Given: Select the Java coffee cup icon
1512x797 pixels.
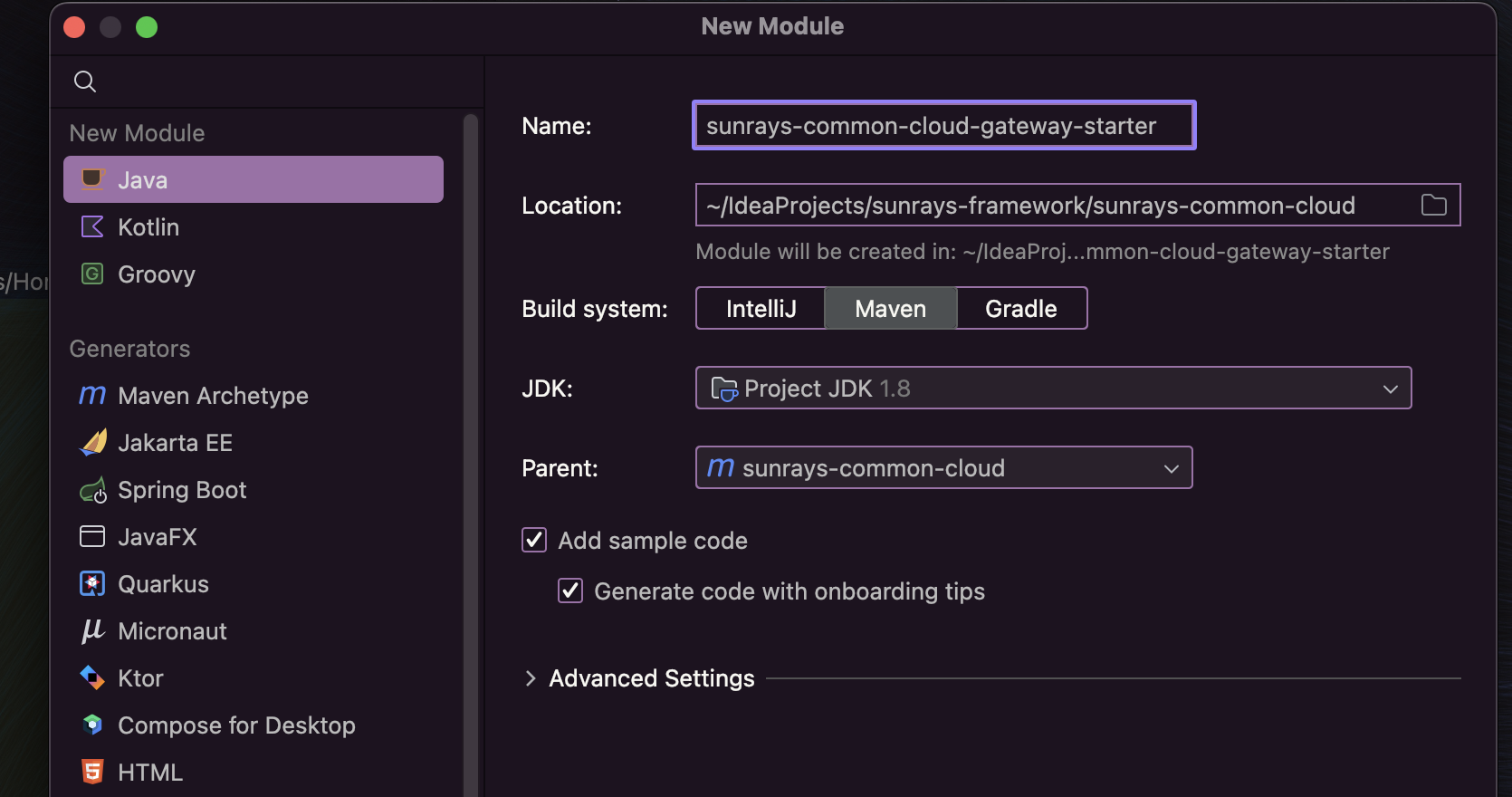Looking at the screenshot, I should (x=92, y=179).
